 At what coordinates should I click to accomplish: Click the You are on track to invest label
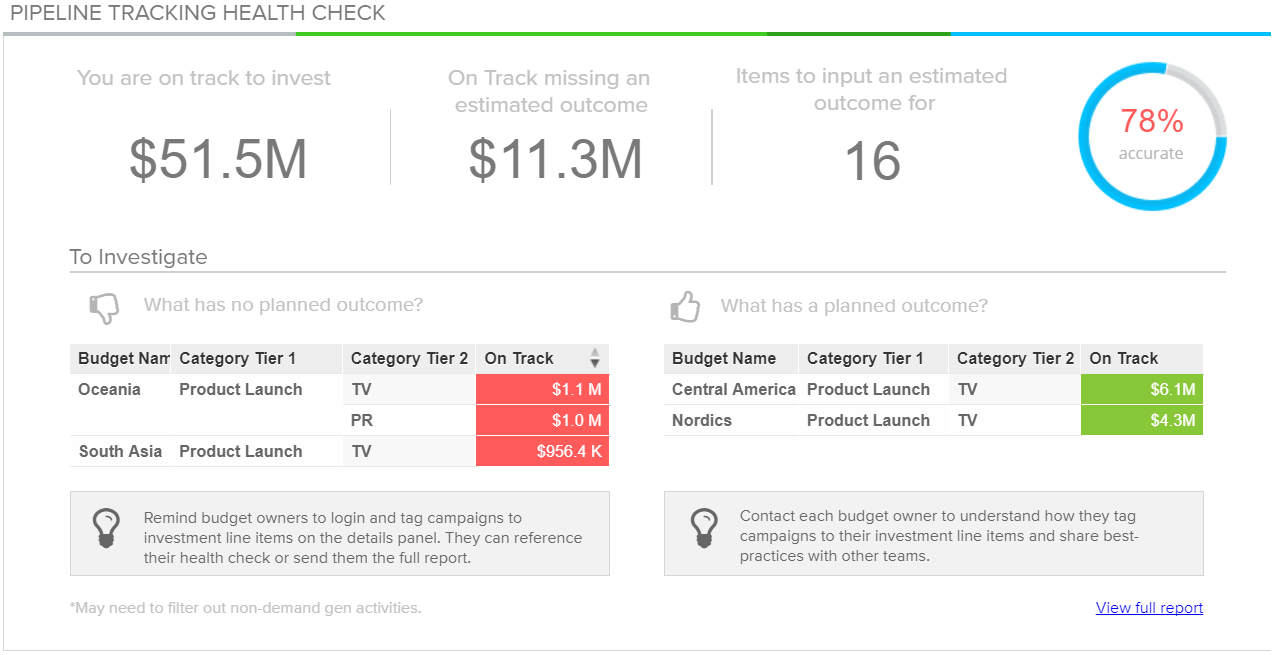pos(204,78)
